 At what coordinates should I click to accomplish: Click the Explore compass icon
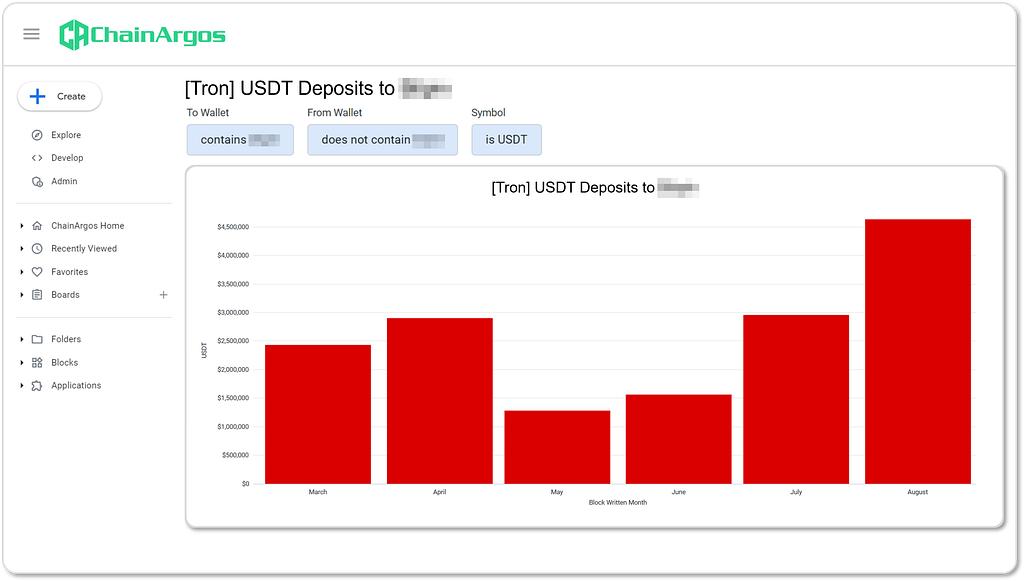coord(37,135)
